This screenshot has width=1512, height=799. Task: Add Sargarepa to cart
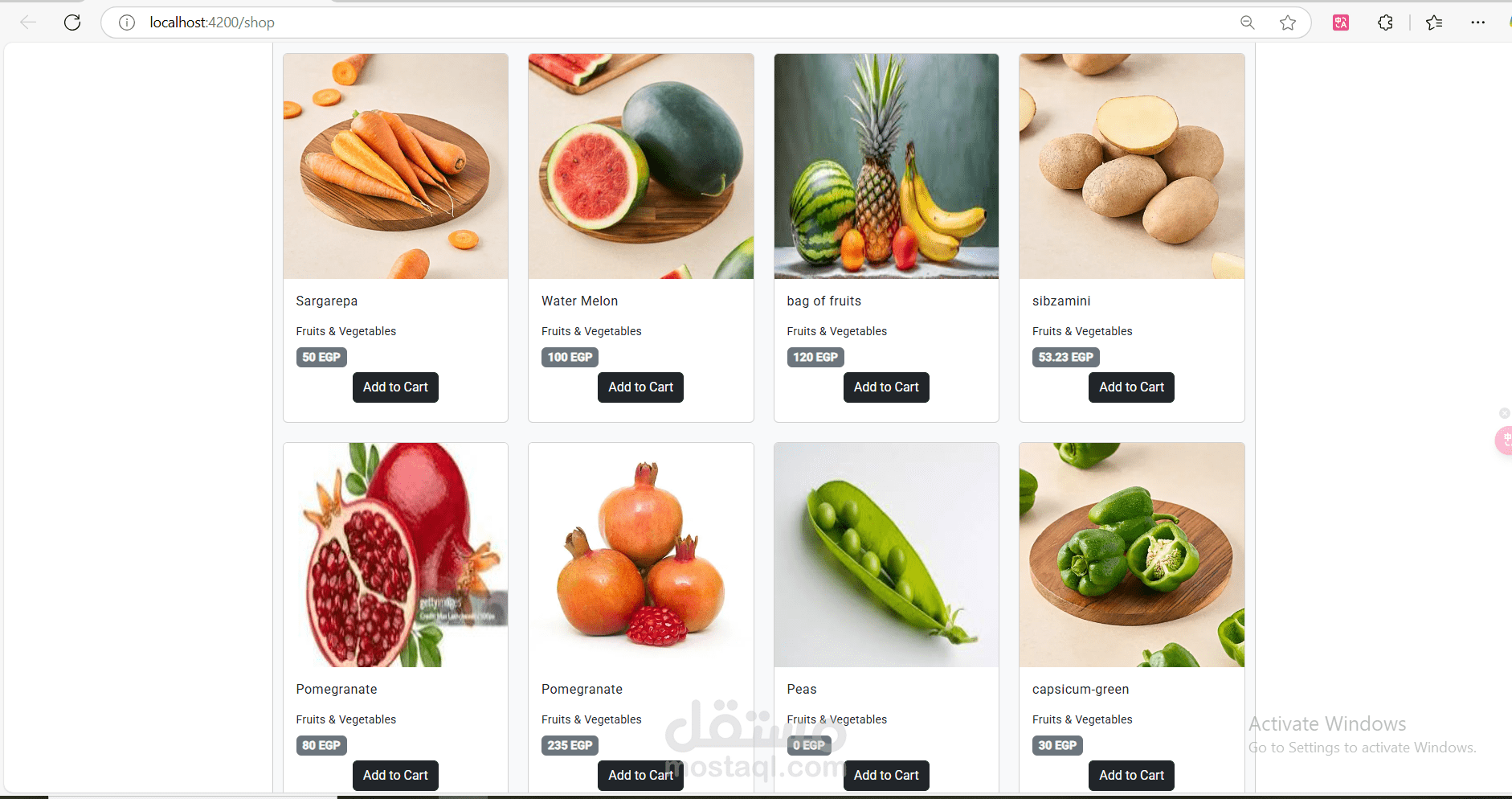click(x=395, y=387)
